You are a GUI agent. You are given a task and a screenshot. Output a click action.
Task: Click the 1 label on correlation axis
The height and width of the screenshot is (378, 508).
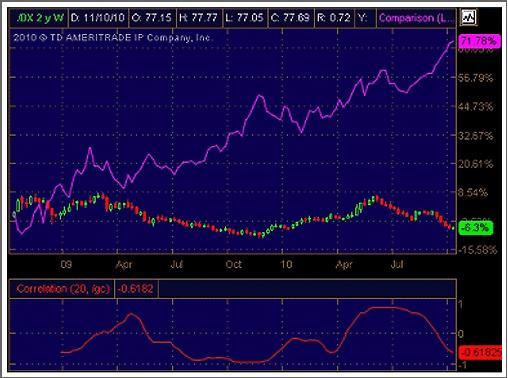click(x=460, y=304)
